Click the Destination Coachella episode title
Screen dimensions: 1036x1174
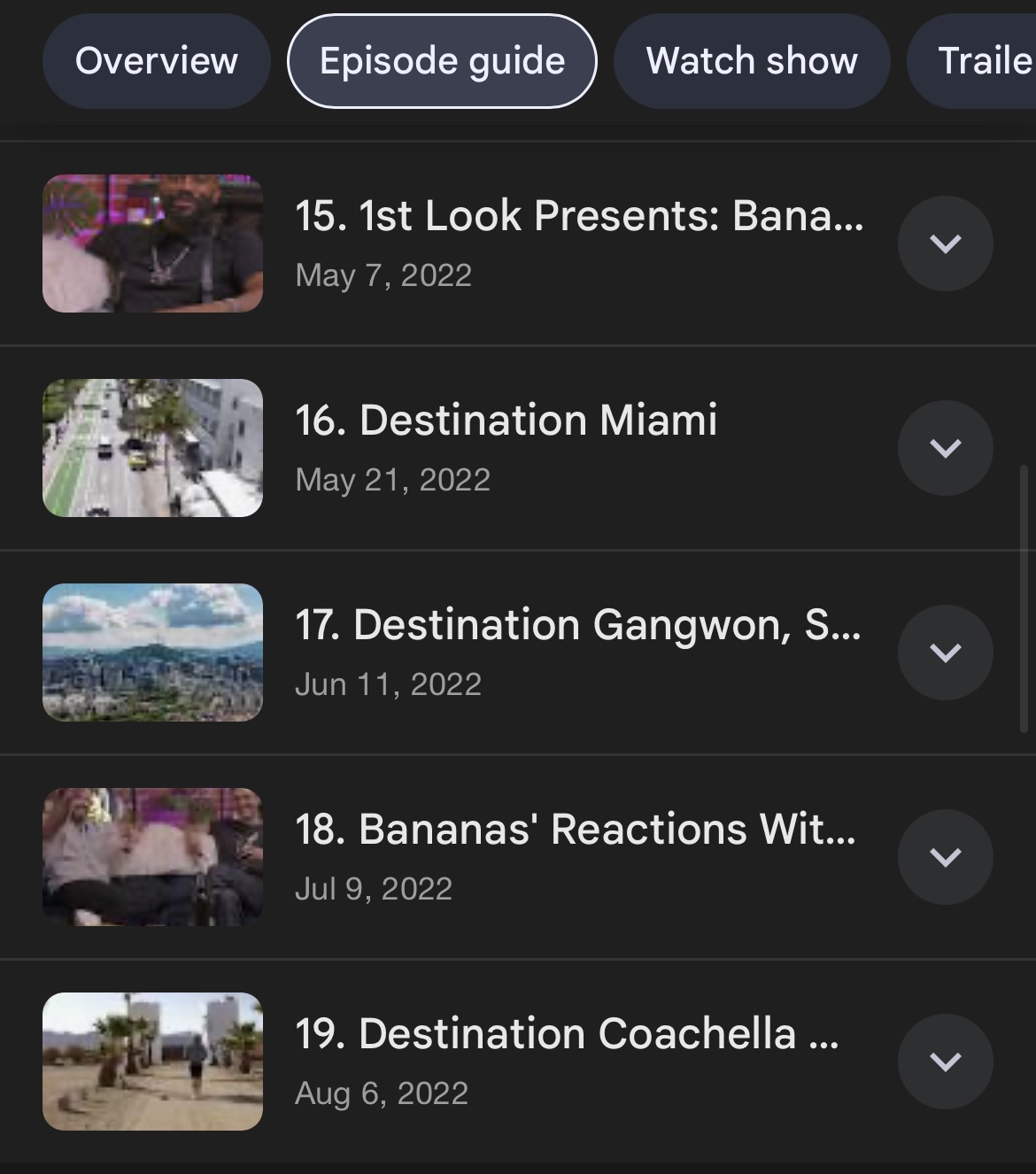pyautogui.click(x=567, y=1034)
